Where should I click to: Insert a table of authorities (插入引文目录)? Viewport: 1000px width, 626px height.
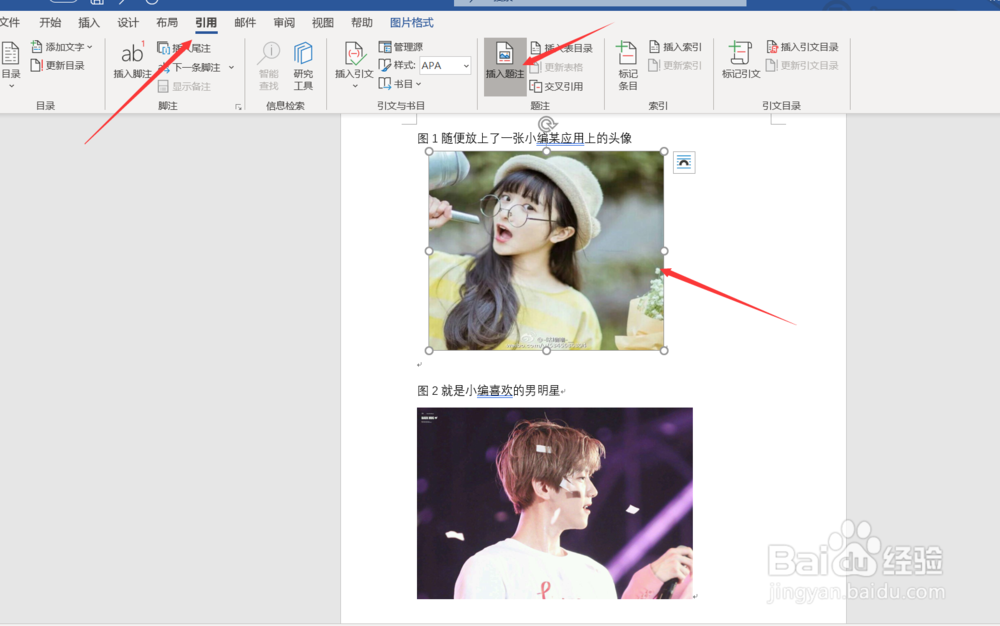pyautogui.click(x=812, y=46)
